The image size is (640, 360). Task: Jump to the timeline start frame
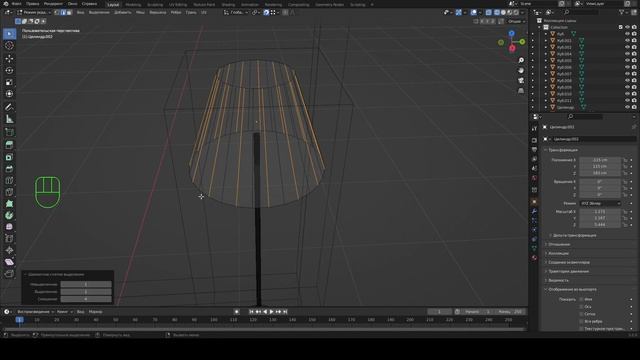(251, 312)
